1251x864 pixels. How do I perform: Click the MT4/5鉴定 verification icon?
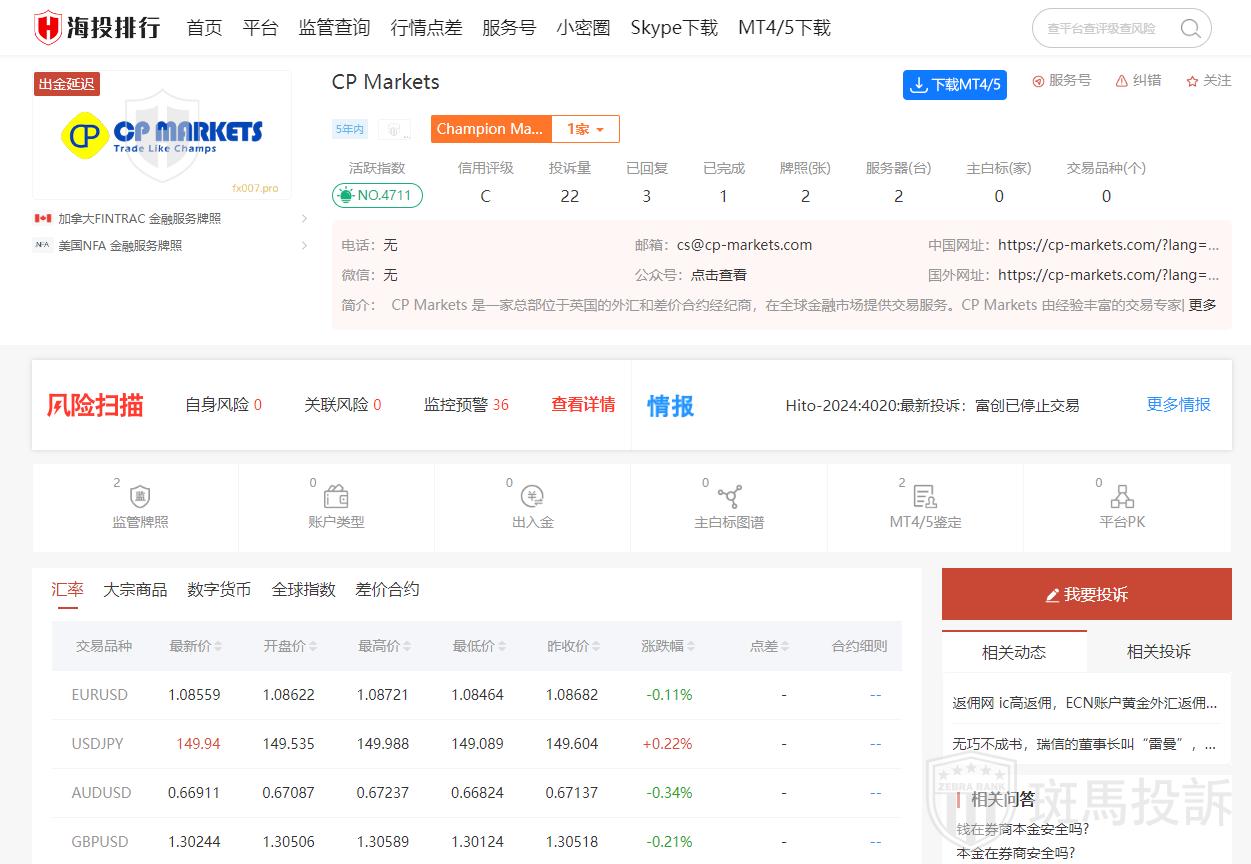pos(925,496)
